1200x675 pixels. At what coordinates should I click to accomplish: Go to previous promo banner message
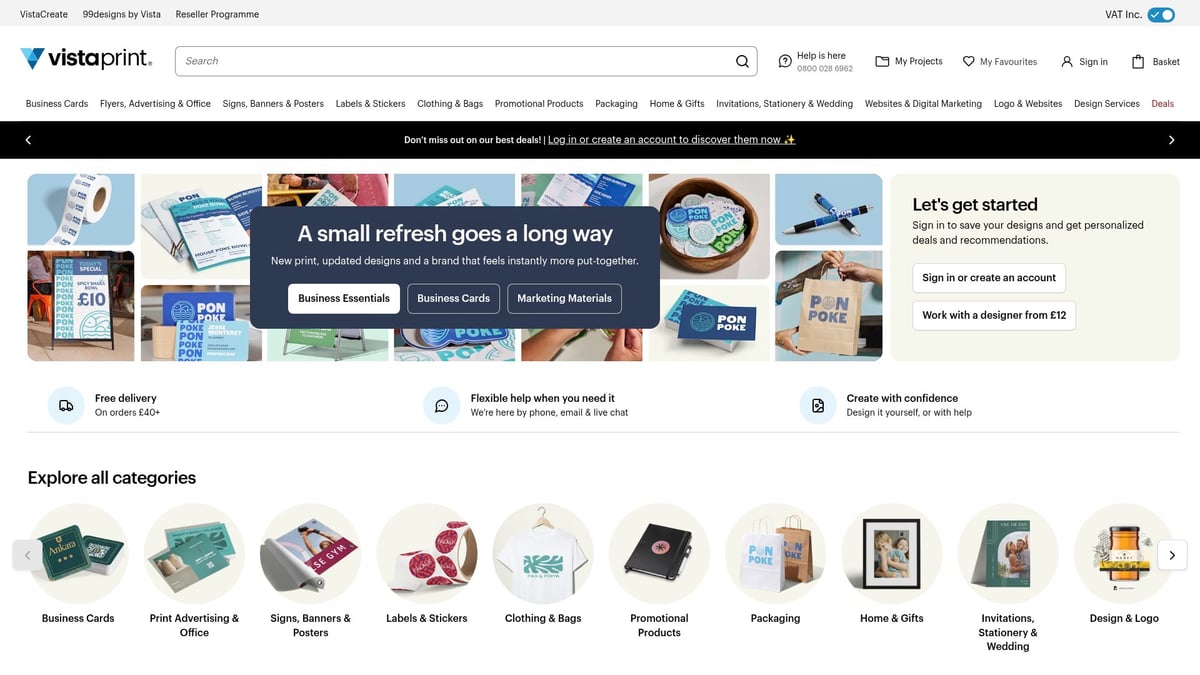(28, 140)
